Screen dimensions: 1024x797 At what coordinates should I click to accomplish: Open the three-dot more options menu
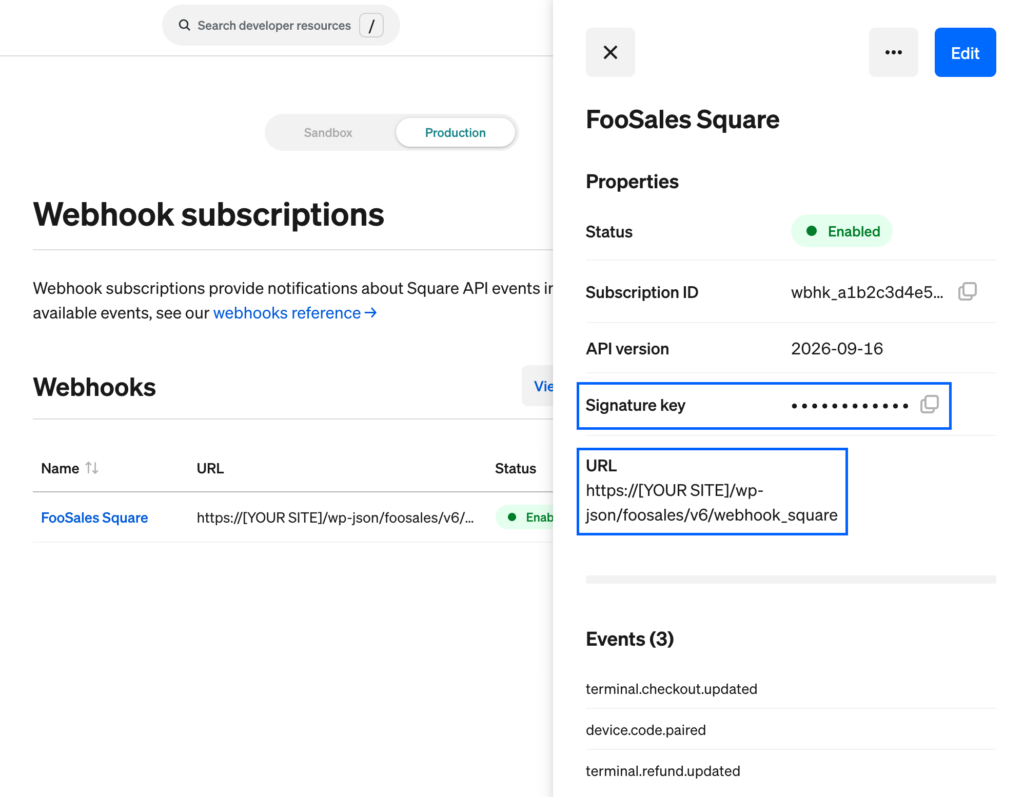click(893, 52)
